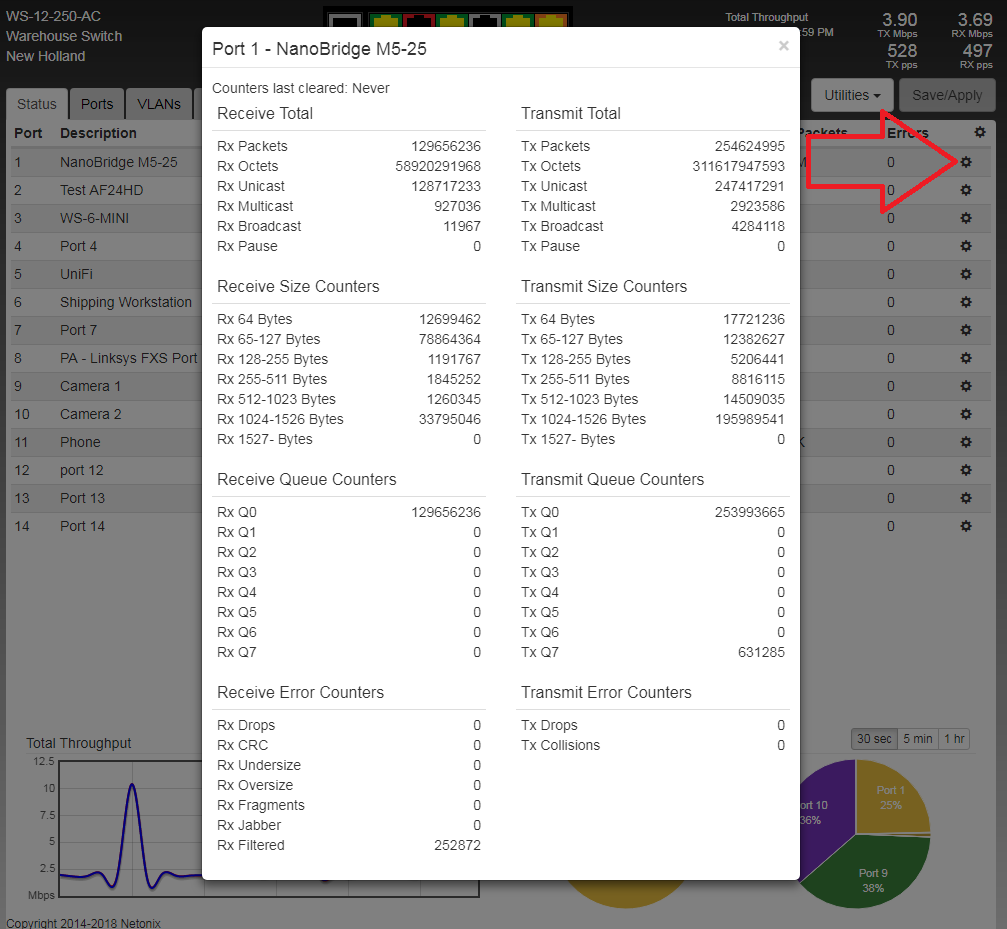Select the 30 sec time range

[x=874, y=739]
